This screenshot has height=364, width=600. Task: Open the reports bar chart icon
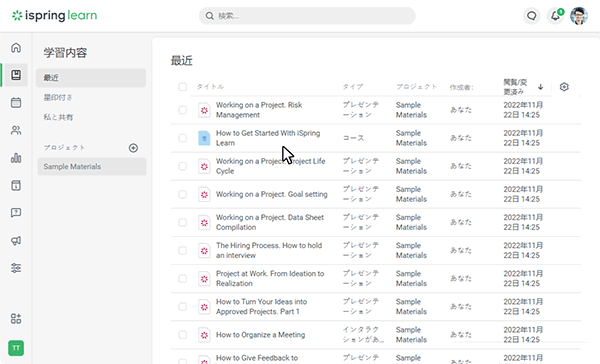[16, 158]
